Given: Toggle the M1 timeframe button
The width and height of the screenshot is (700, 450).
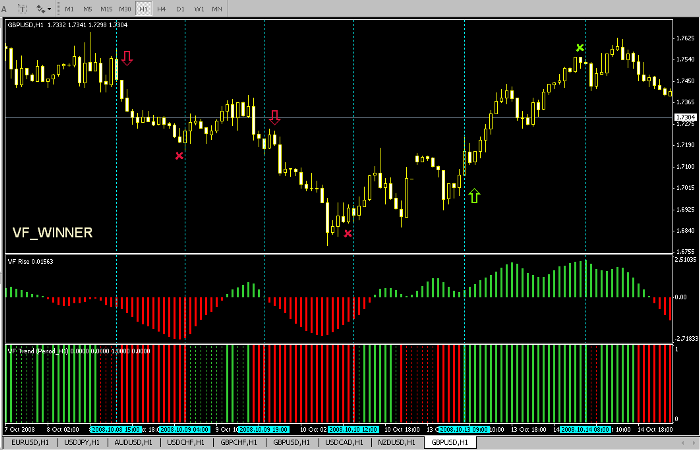Looking at the screenshot, I should (70, 8).
